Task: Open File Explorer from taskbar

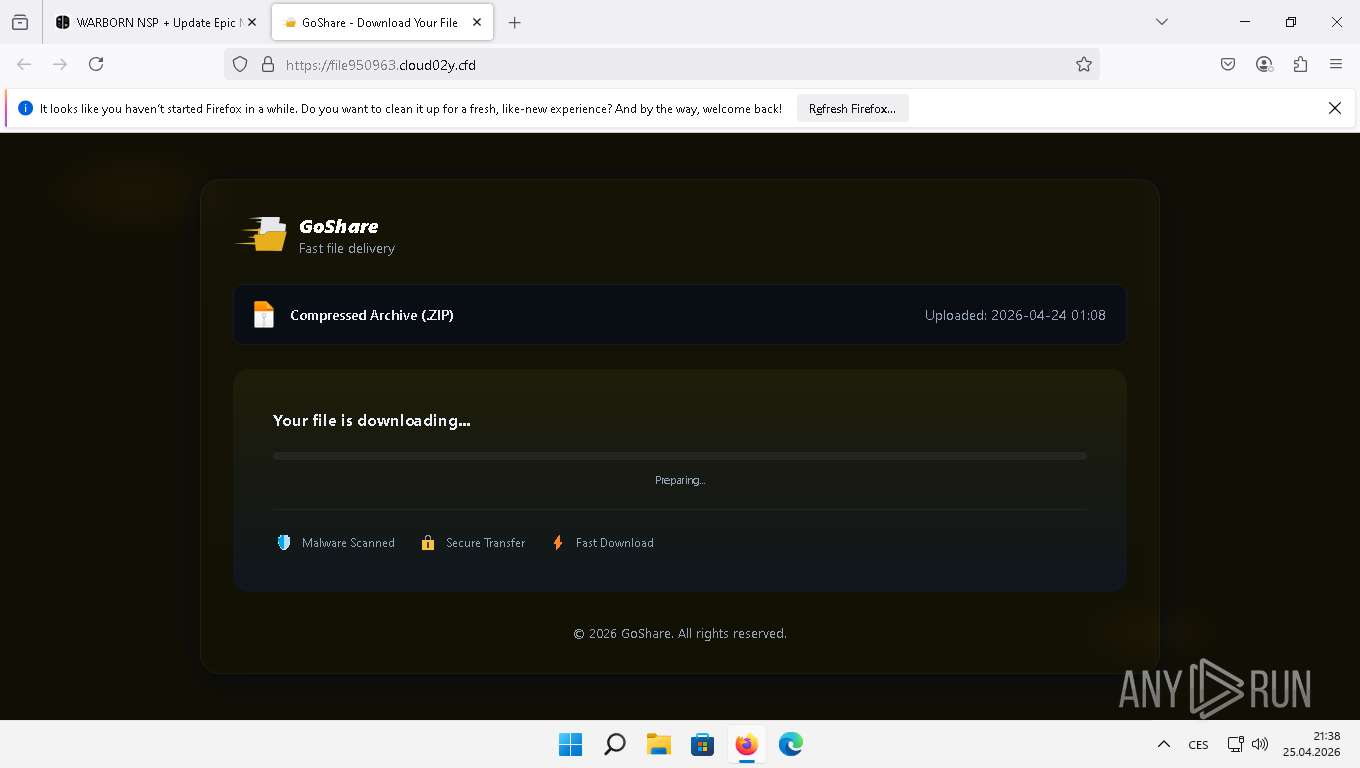Action: pyautogui.click(x=658, y=744)
